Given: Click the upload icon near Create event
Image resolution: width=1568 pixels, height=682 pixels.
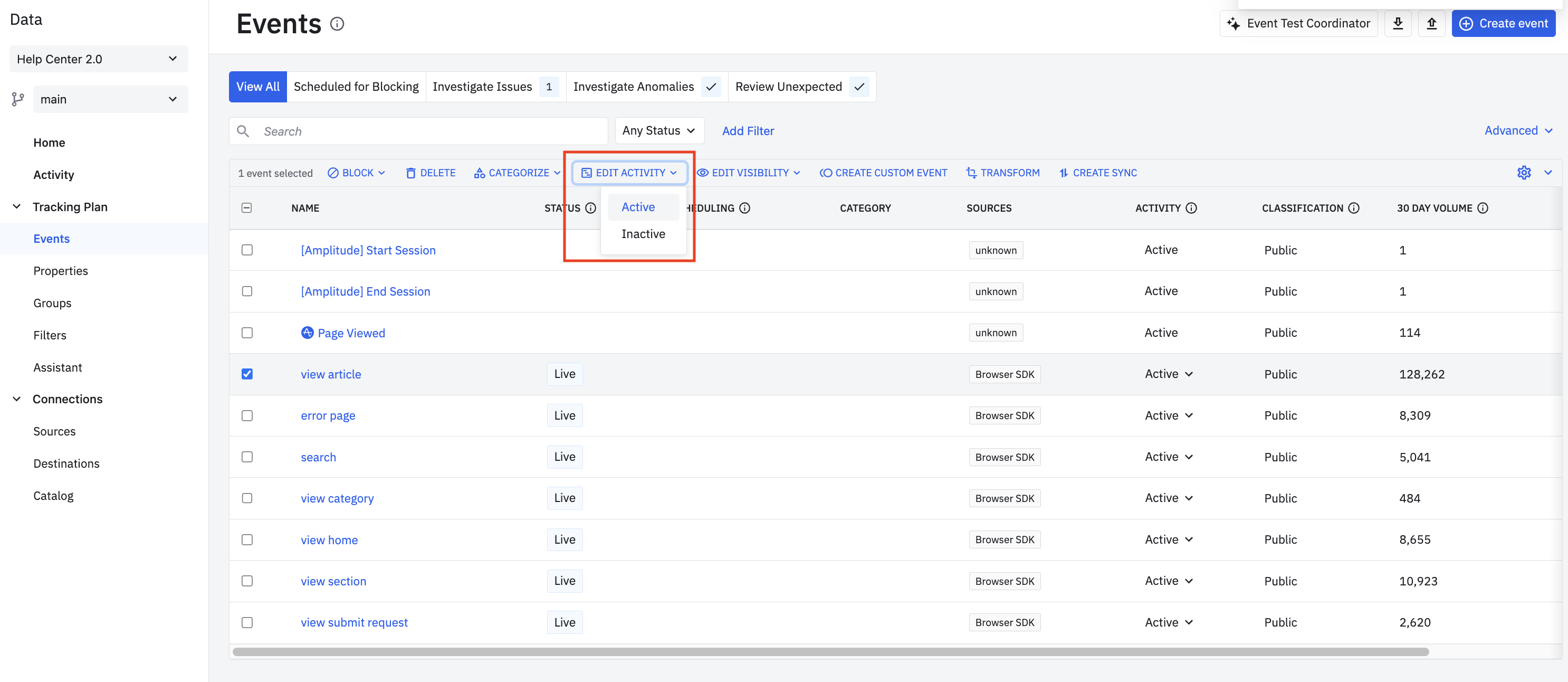Looking at the screenshot, I should click(1431, 23).
